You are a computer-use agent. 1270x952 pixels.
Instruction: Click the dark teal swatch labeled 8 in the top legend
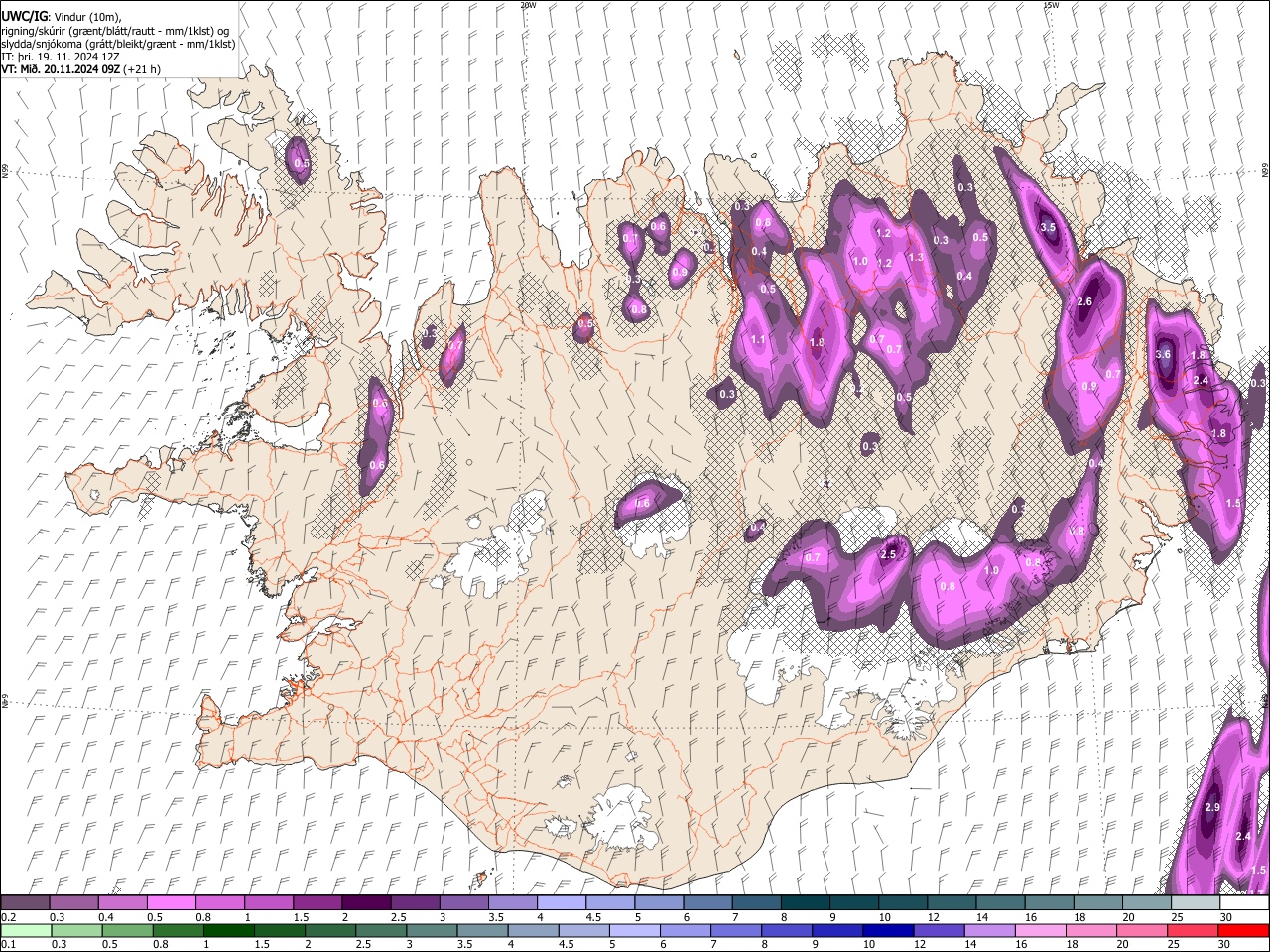804,903
